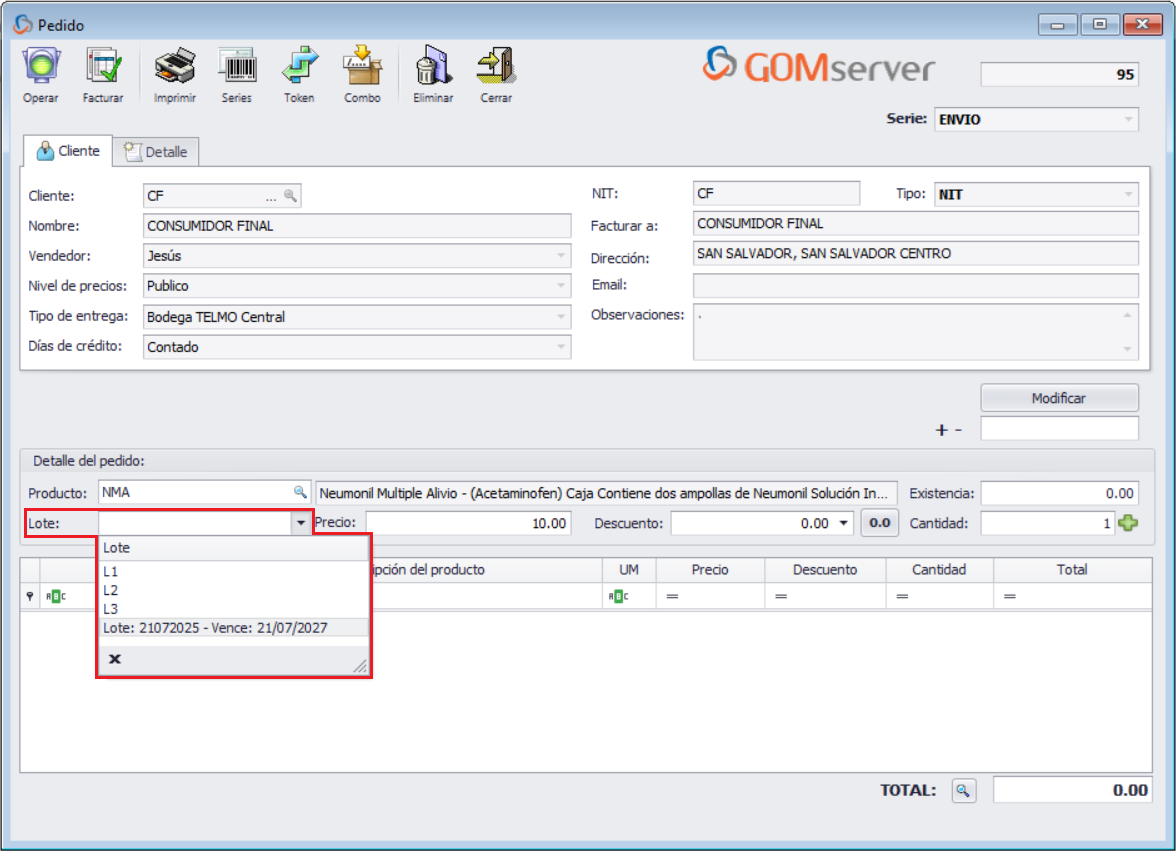
Task: Click the 0.0 discount button
Action: click(x=879, y=523)
